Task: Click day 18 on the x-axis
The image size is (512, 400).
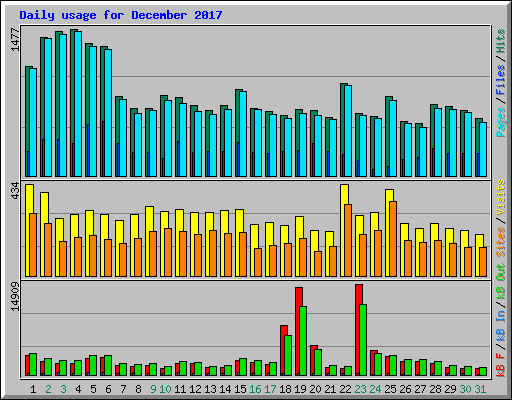Action: (x=285, y=389)
